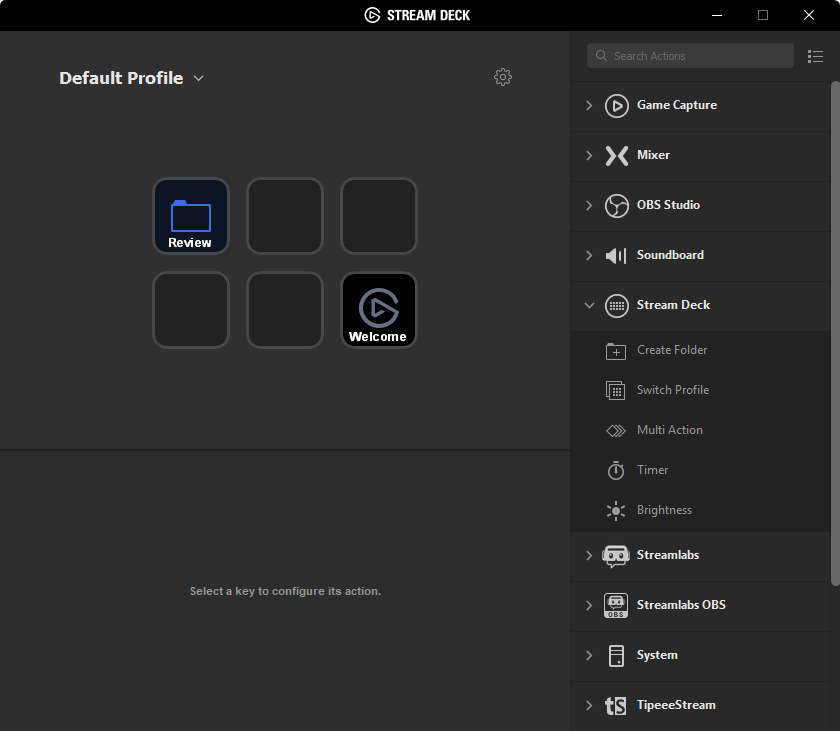This screenshot has width=840, height=731.
Task: Select the Brightness action label
Action: pos(664,510)
